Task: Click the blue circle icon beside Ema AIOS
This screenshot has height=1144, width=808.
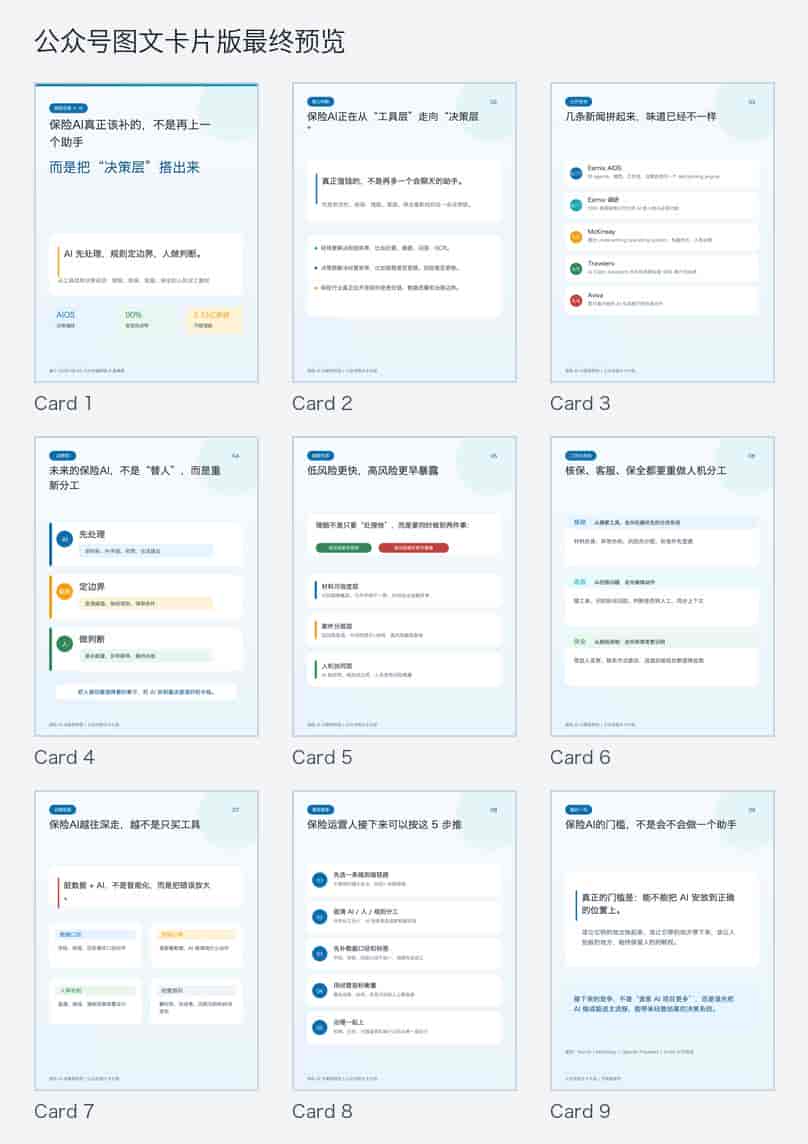Action: tap(575, 173)
